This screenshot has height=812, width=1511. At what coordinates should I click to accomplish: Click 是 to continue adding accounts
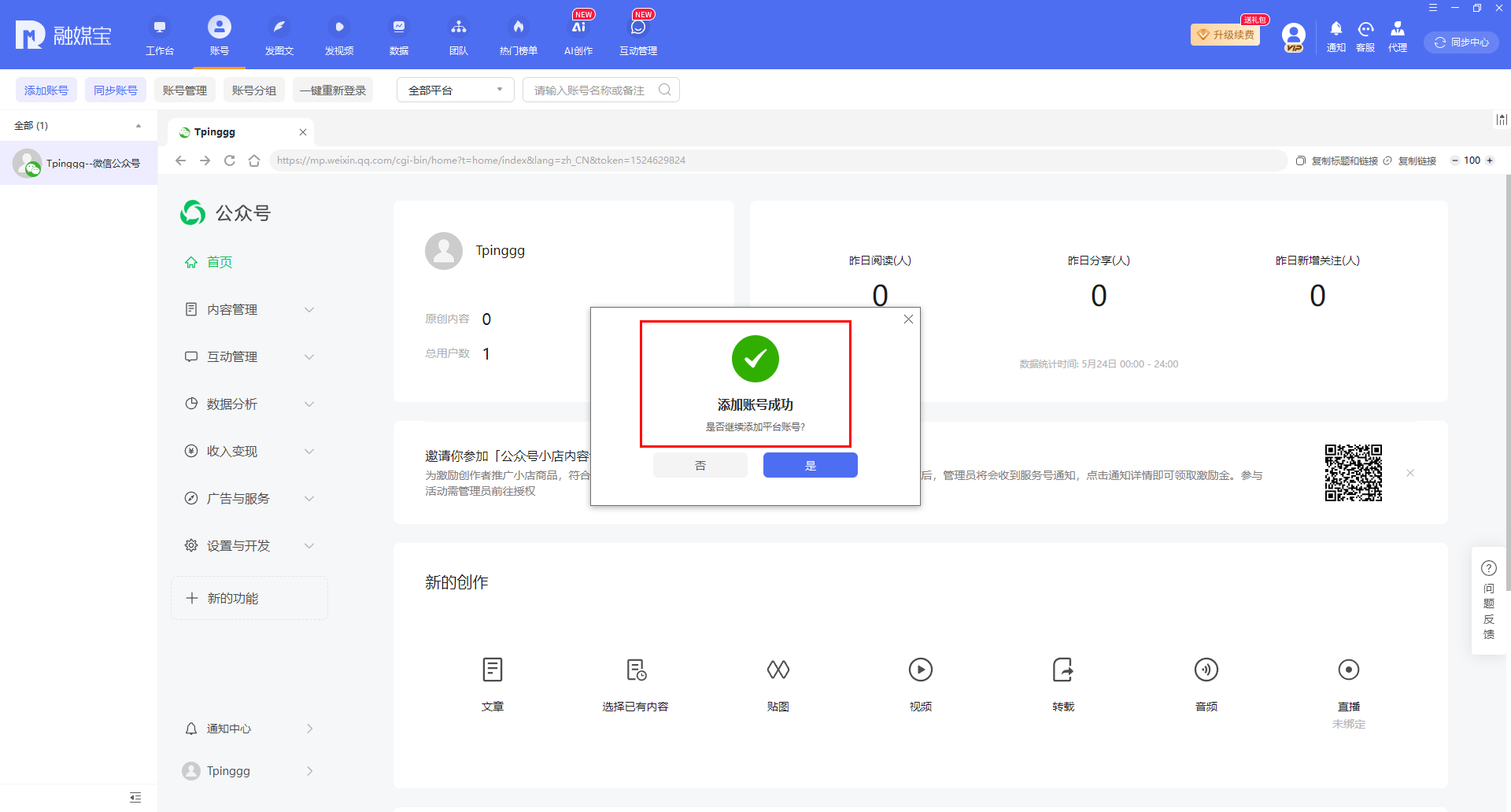[810, 465]
